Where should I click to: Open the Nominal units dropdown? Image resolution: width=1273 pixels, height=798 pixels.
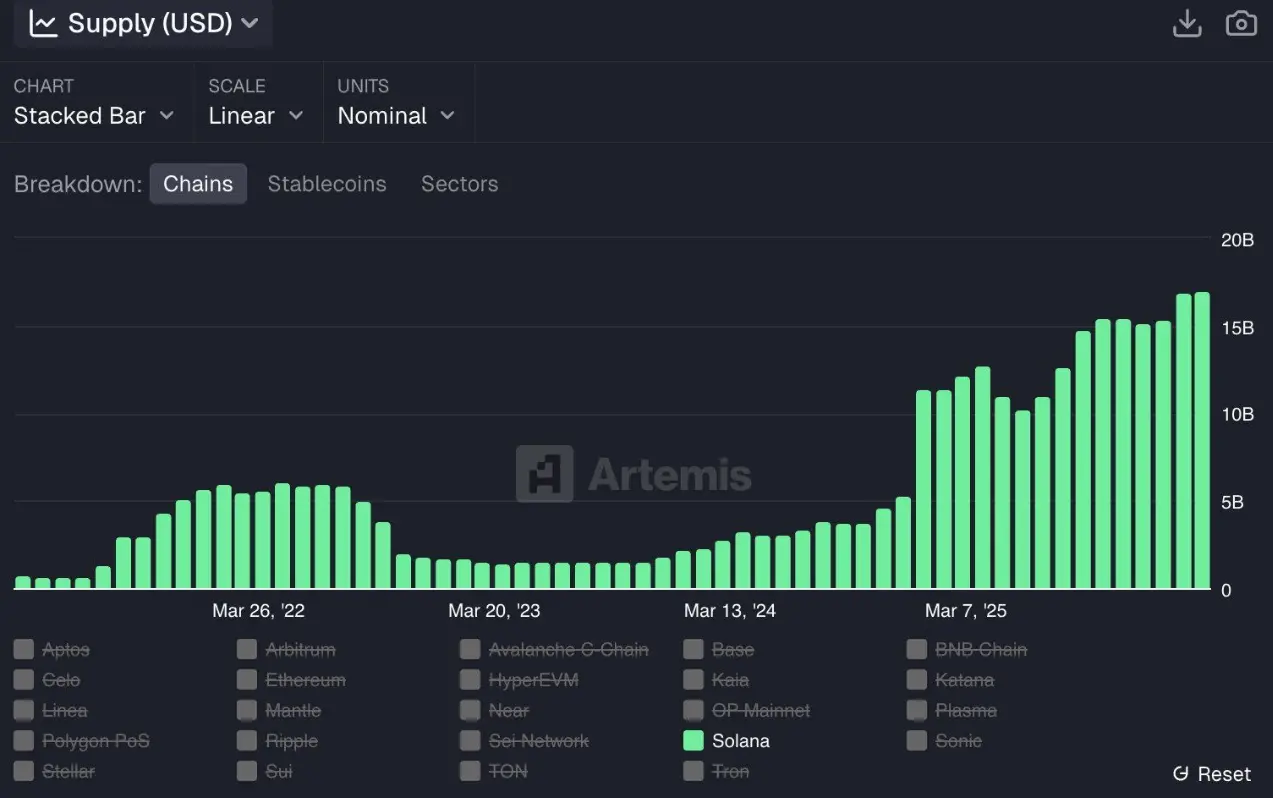pos(396,116)
